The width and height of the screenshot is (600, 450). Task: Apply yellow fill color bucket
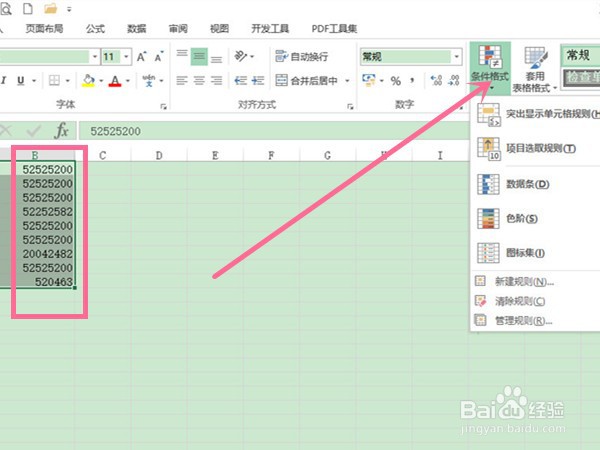88,80
